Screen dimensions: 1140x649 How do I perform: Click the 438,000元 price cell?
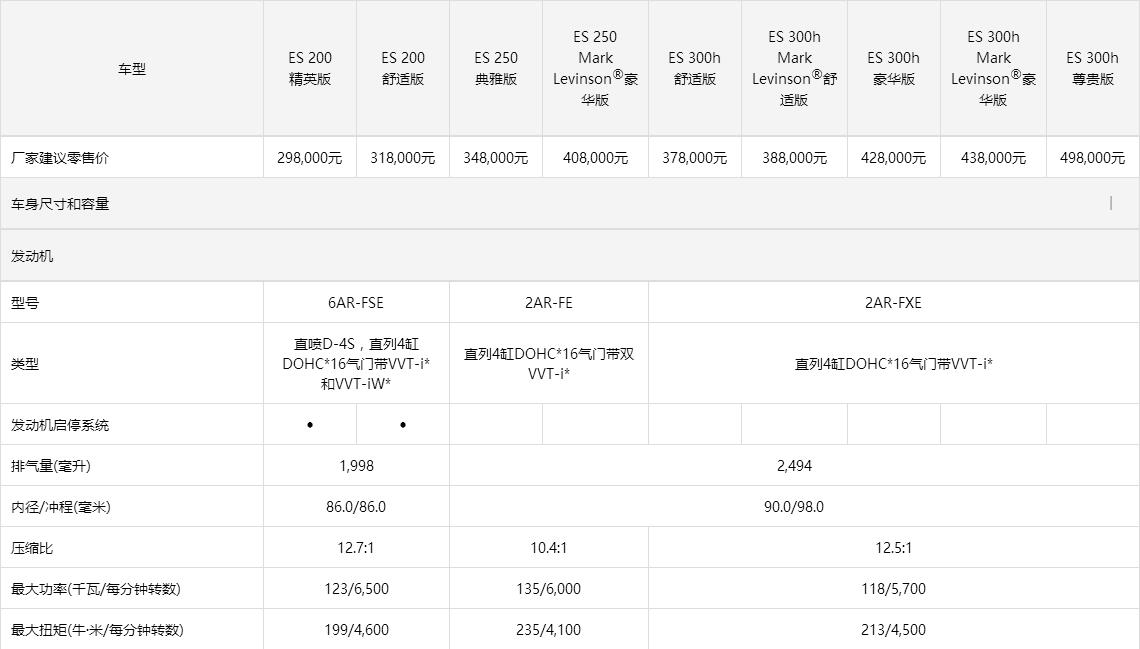coord(993,158)
